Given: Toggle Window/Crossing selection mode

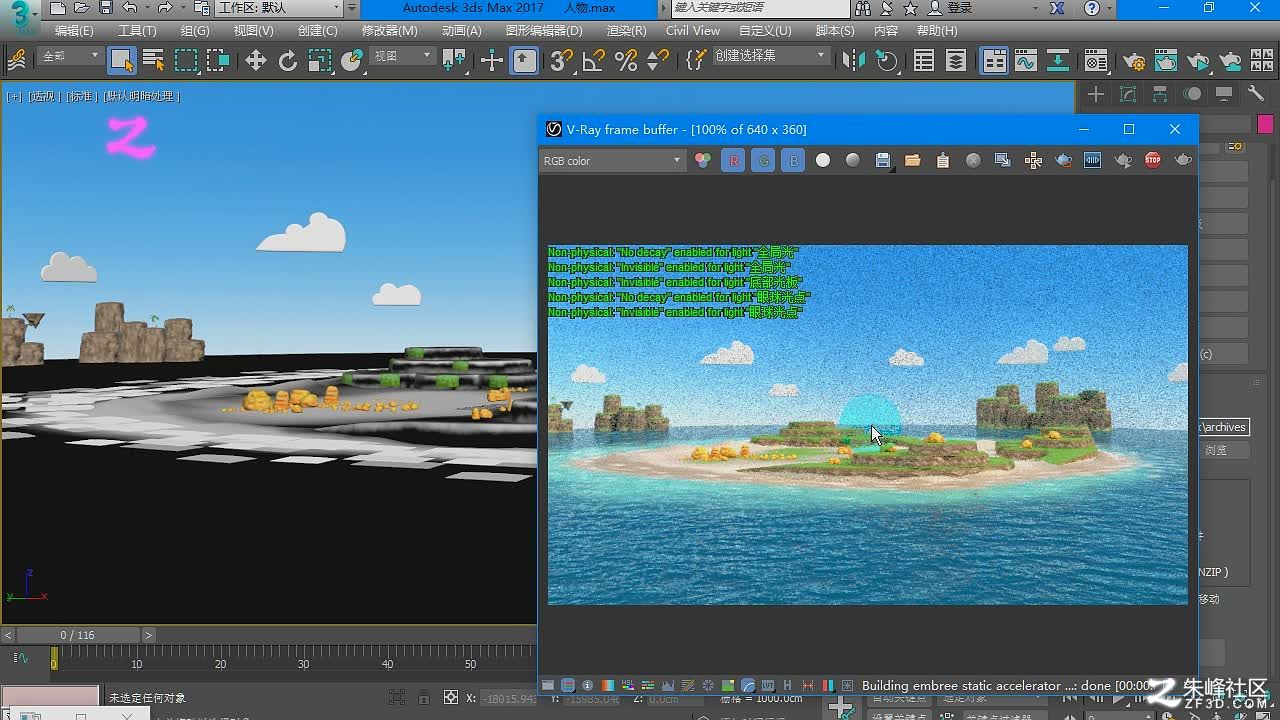Looking at the screenshot, I should tap(217, 60).
